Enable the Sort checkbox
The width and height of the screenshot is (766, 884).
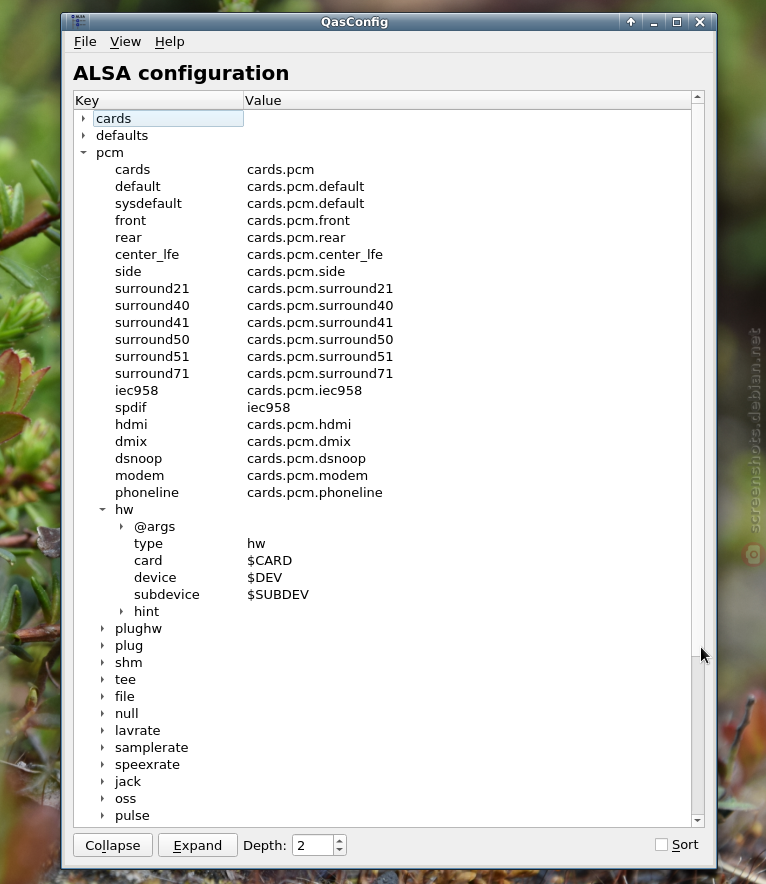[x=661, y=845]
